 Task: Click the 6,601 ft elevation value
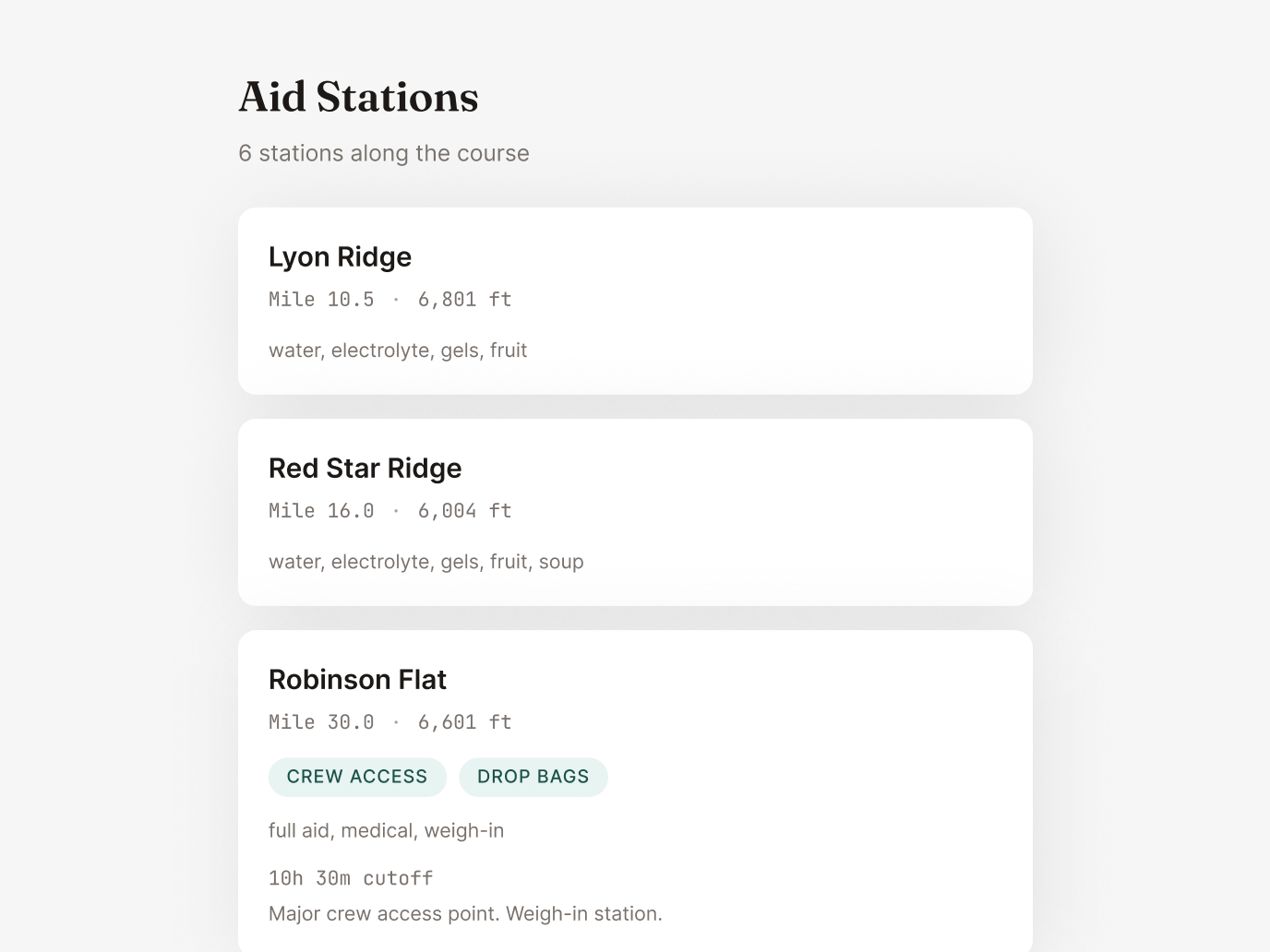coord(464,722)
